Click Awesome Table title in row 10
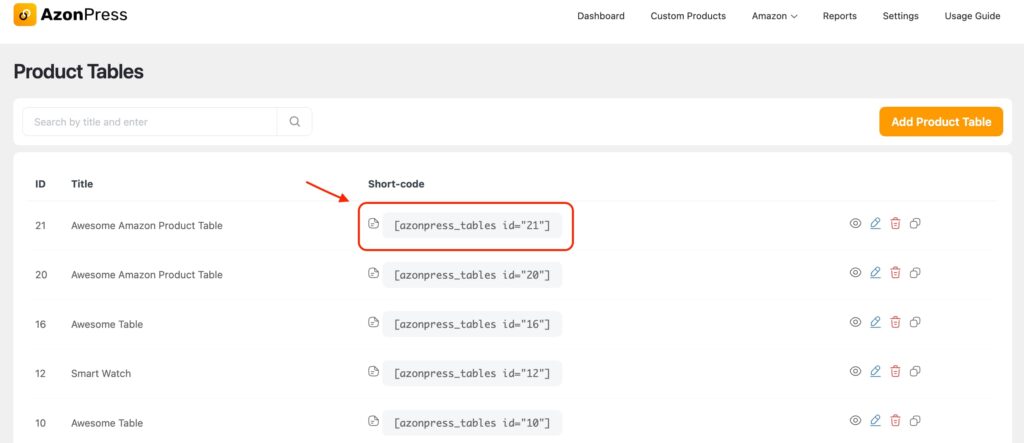Viewport: 1024px width, 443px height. (107, 423)
